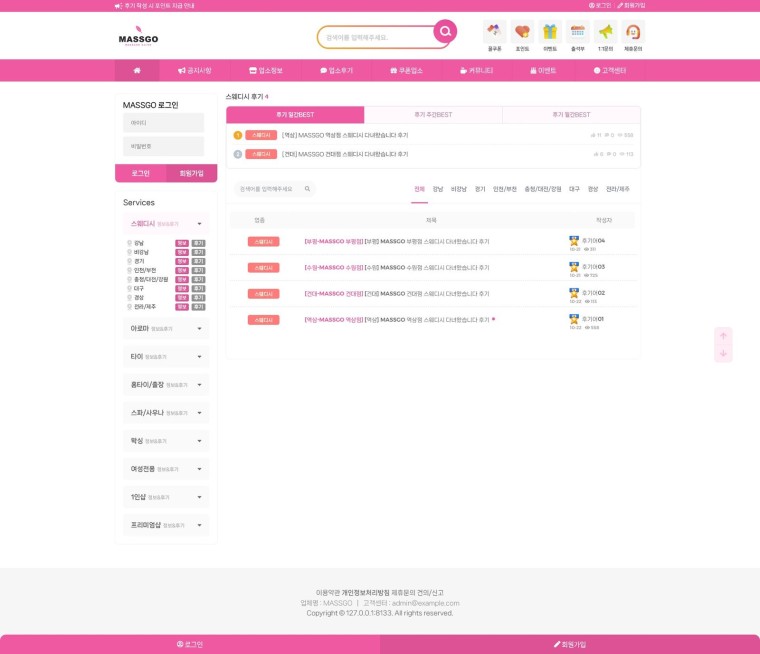Image resolution: width=760 pixels, height=654 pixels.
Task: Open the headset 제휴문의 icon
Action: 633,32
